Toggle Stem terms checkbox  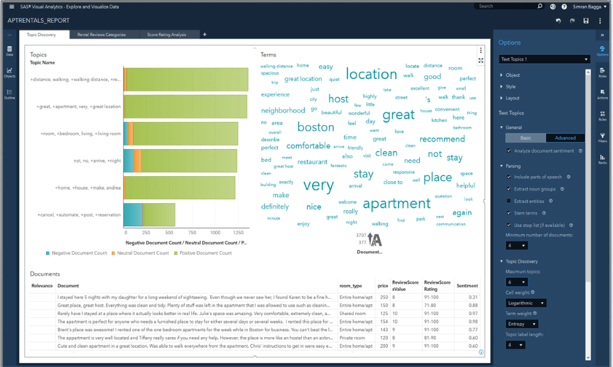click(509, 213)
